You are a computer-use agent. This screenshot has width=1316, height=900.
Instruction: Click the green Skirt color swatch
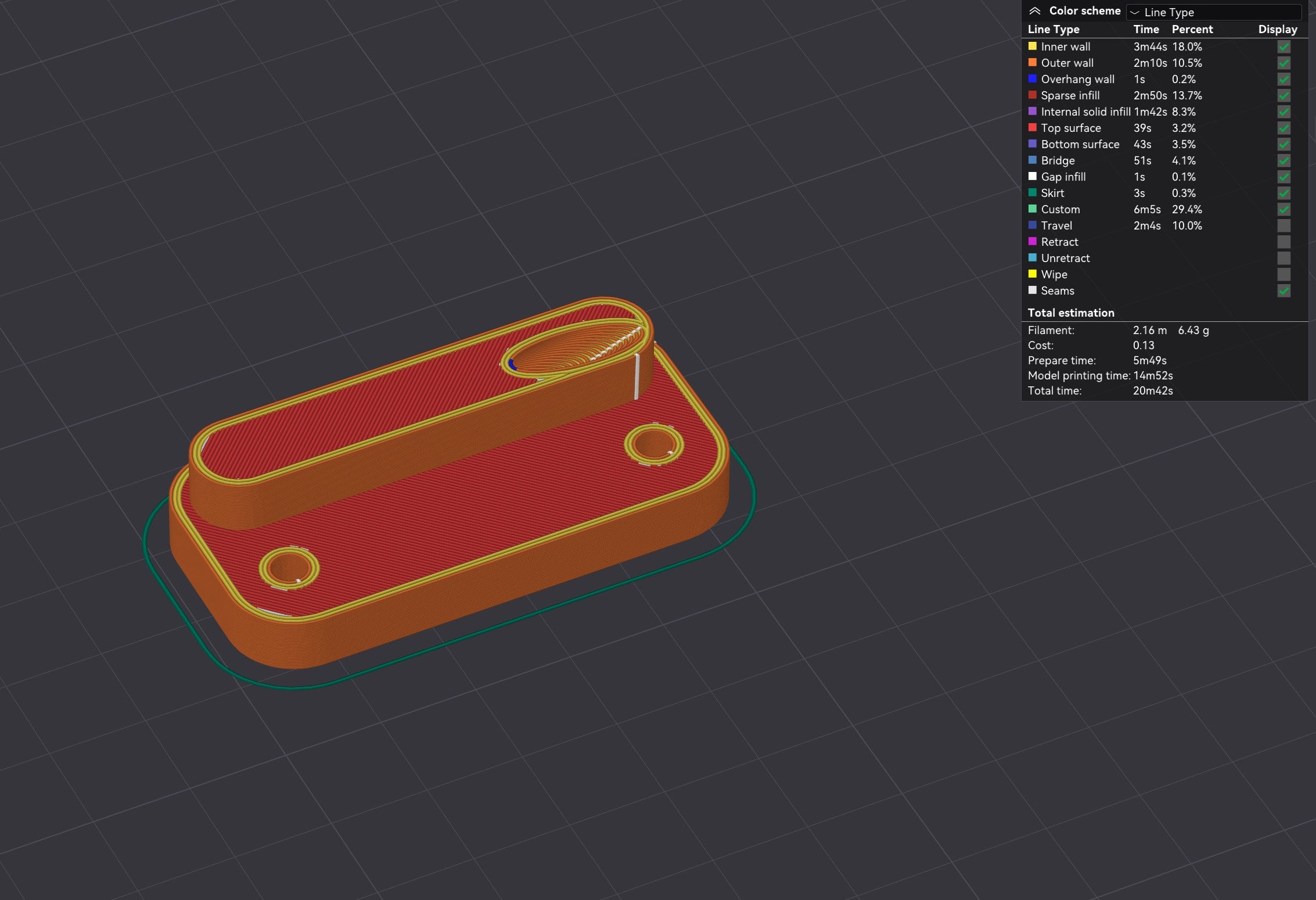tap(1032, 192)
